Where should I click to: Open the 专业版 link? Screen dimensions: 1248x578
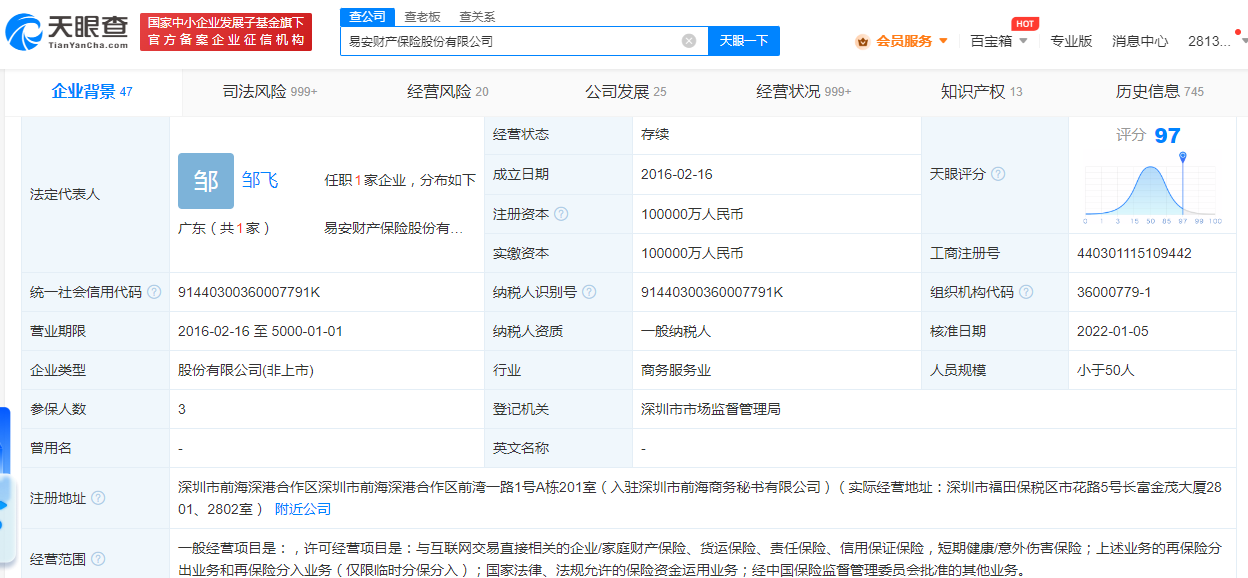pos(1071,41)
